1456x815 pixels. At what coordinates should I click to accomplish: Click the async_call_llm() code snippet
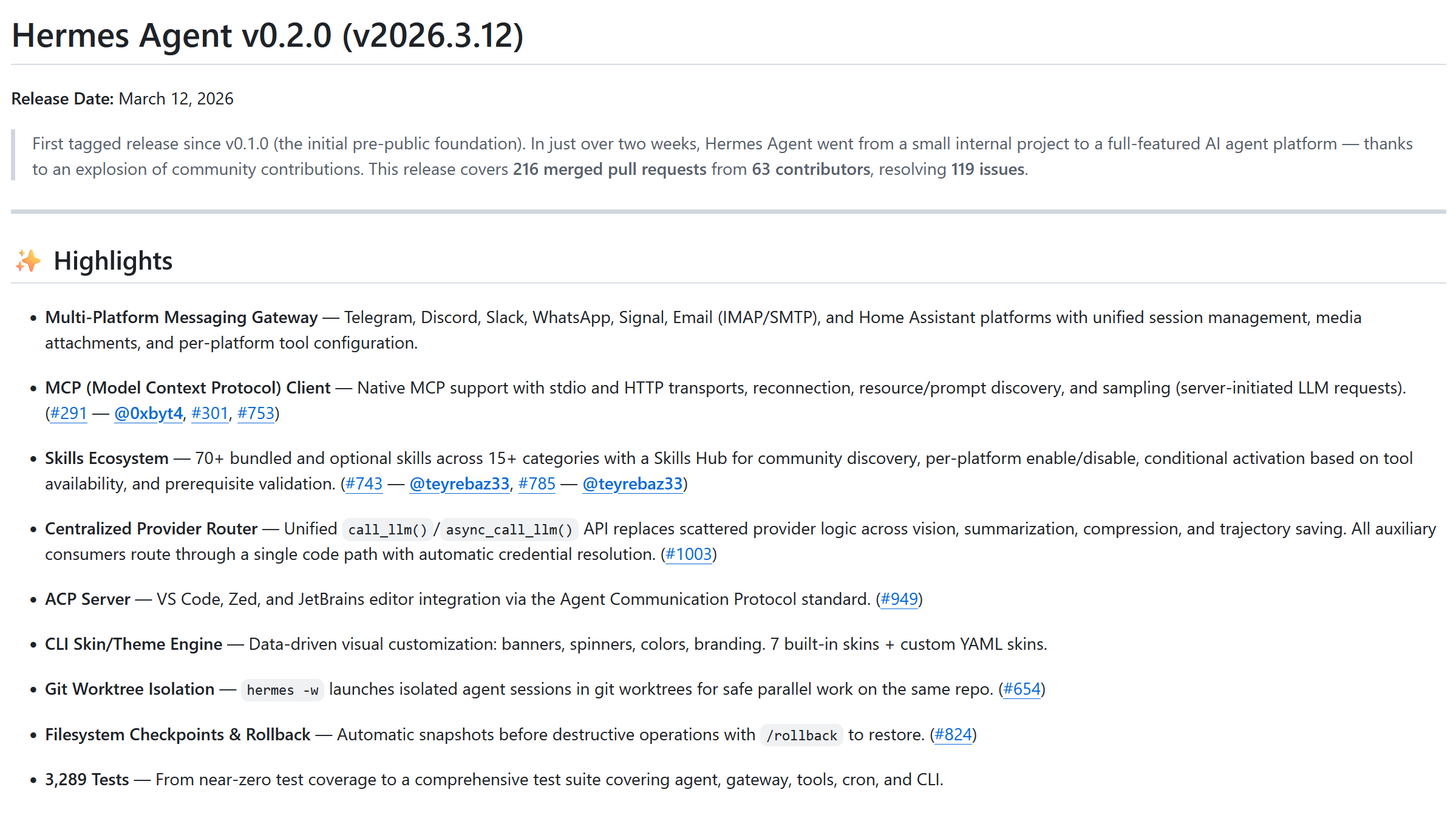509,530
